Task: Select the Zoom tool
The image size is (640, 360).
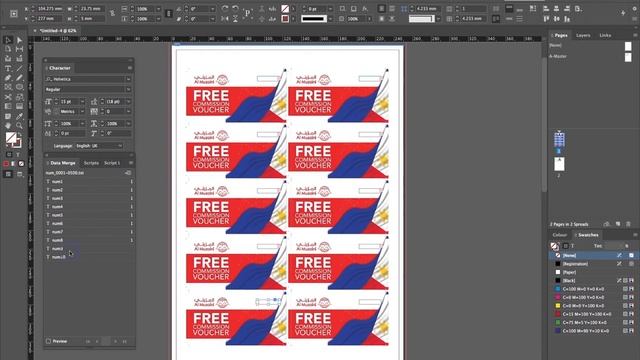Action: [19, 125]
